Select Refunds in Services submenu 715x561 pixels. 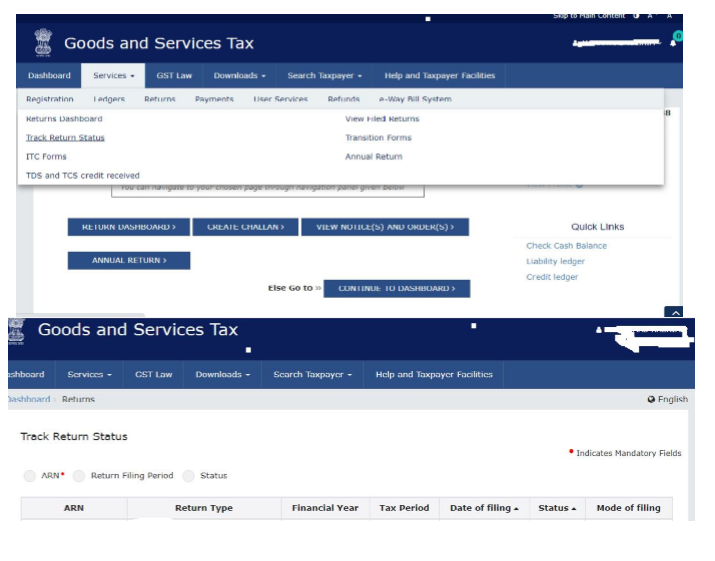(x=343, y=99)
